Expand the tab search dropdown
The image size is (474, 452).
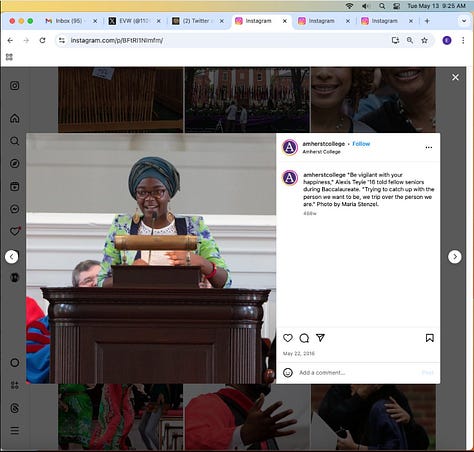pos(464,21)
